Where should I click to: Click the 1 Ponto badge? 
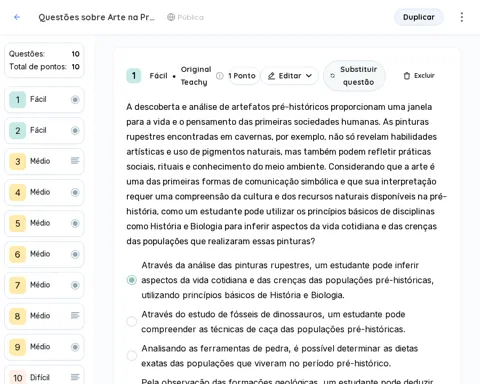click(x=242, y=76)
